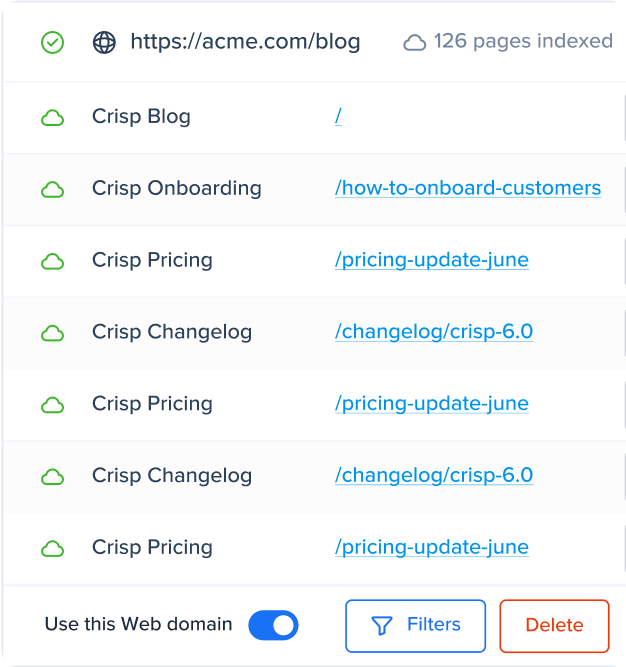Viewport: 626px width, 667px height.
Task: Open the /how-to-onboard-customers link
Action: [468, 189]
